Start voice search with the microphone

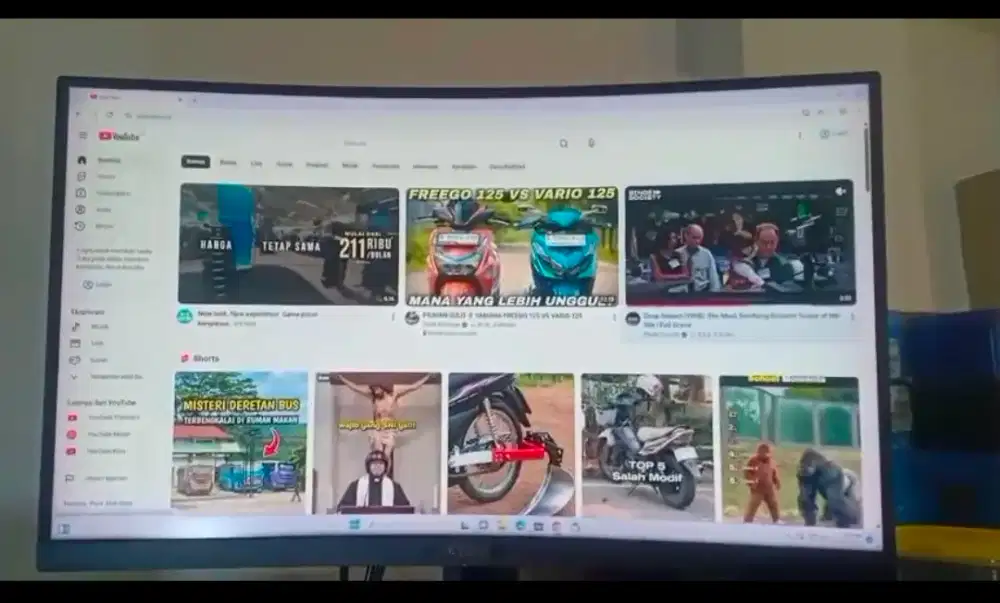[591, 143]
